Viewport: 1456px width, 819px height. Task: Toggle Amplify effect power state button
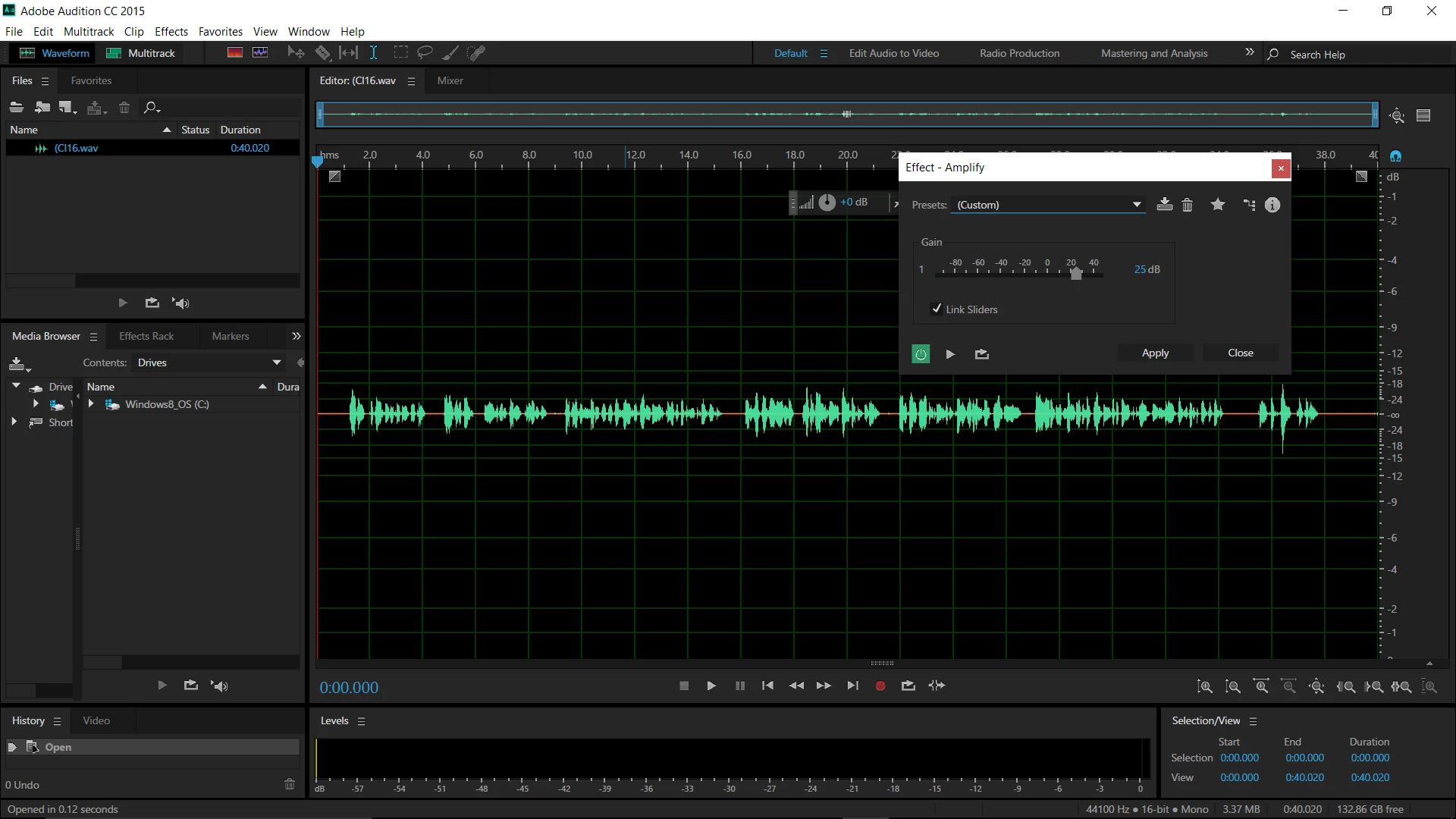coord(921,354)
